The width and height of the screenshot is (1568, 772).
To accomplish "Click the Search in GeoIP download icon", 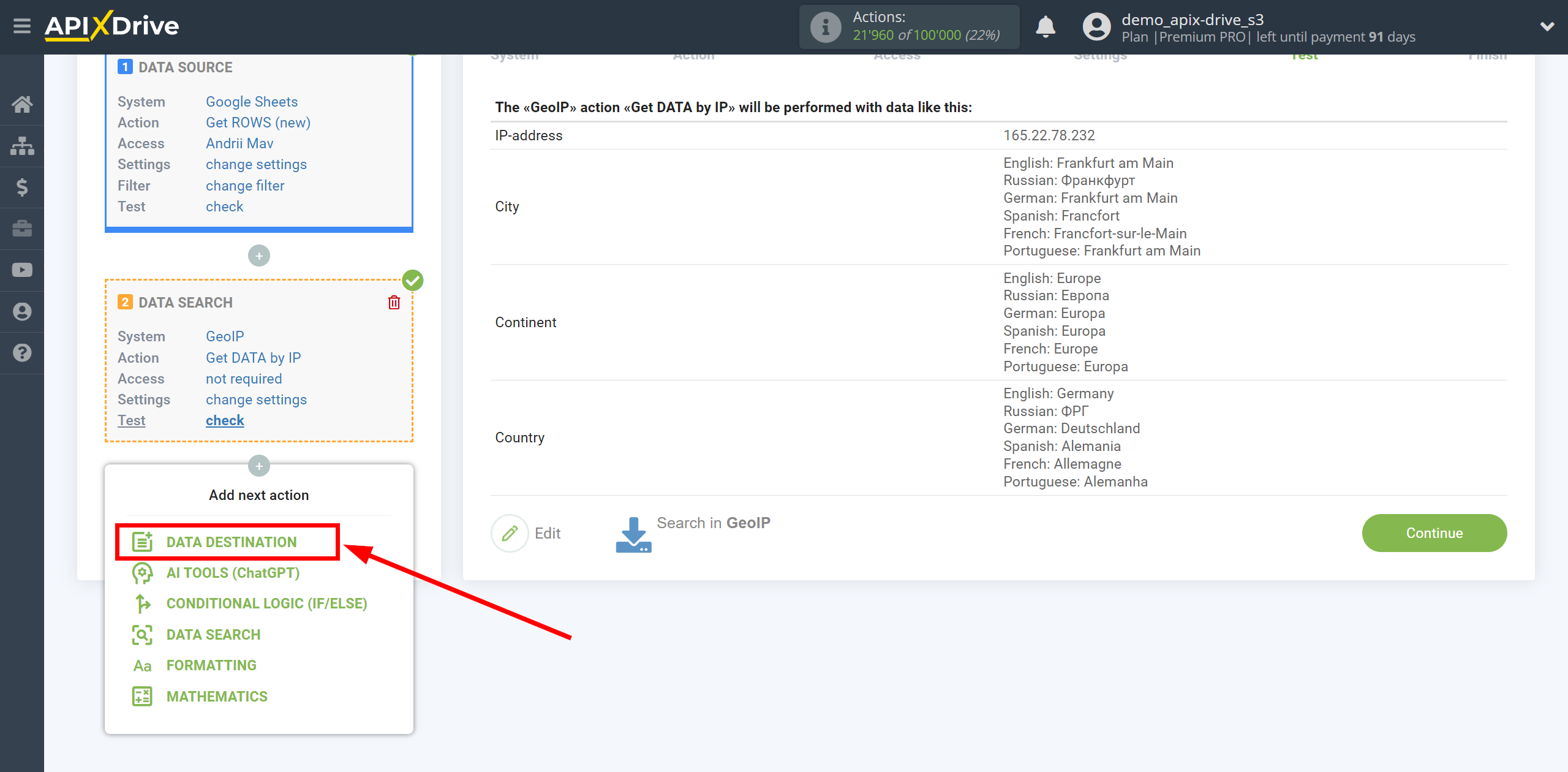I will (x=633, y=534).
